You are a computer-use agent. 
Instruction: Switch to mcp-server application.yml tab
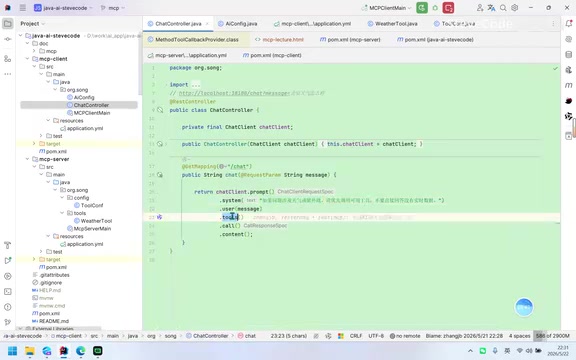(x=187, y=55)
